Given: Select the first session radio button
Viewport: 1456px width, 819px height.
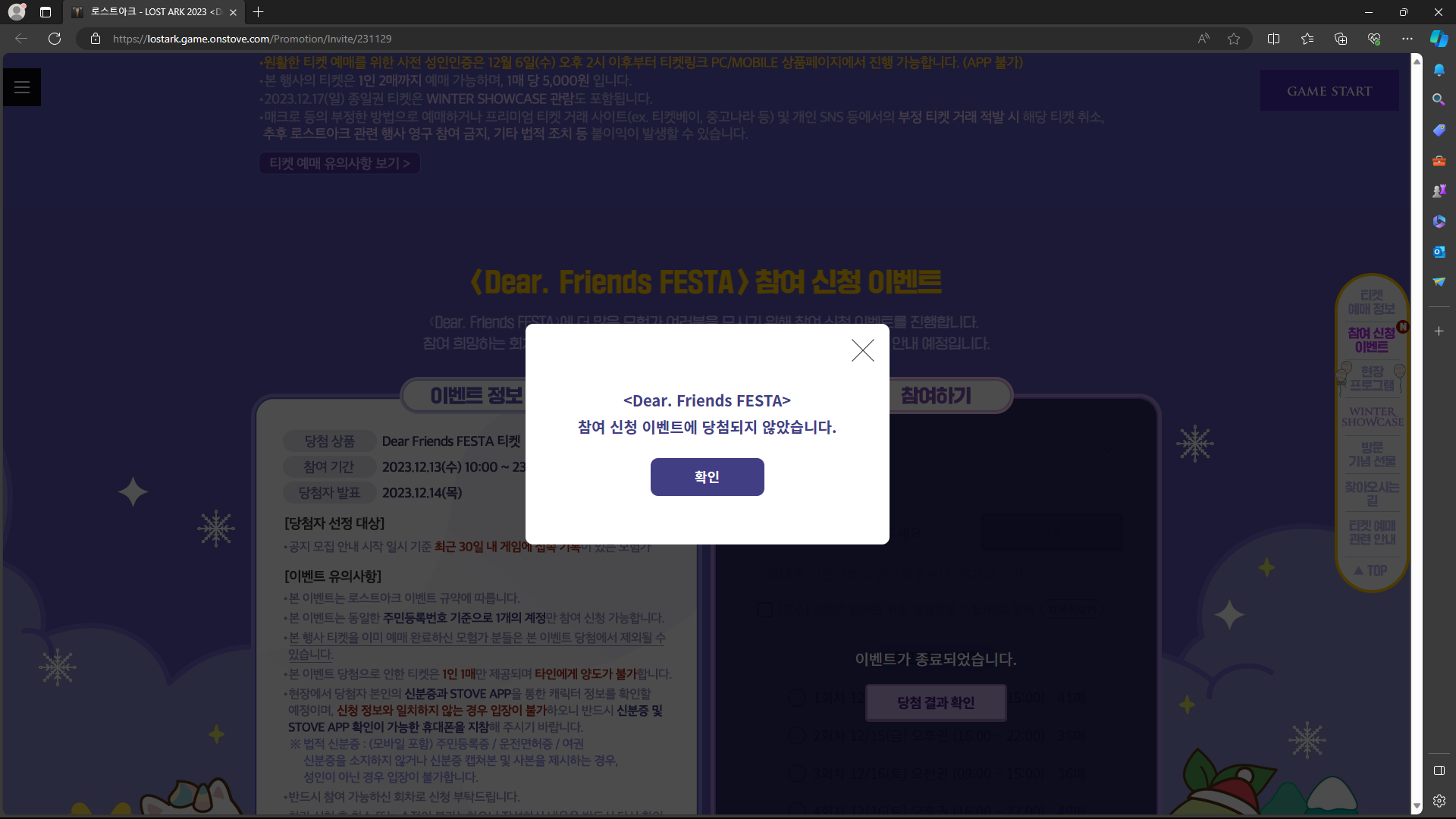Looking at the screenshot, I should click(x=797, y=697).
